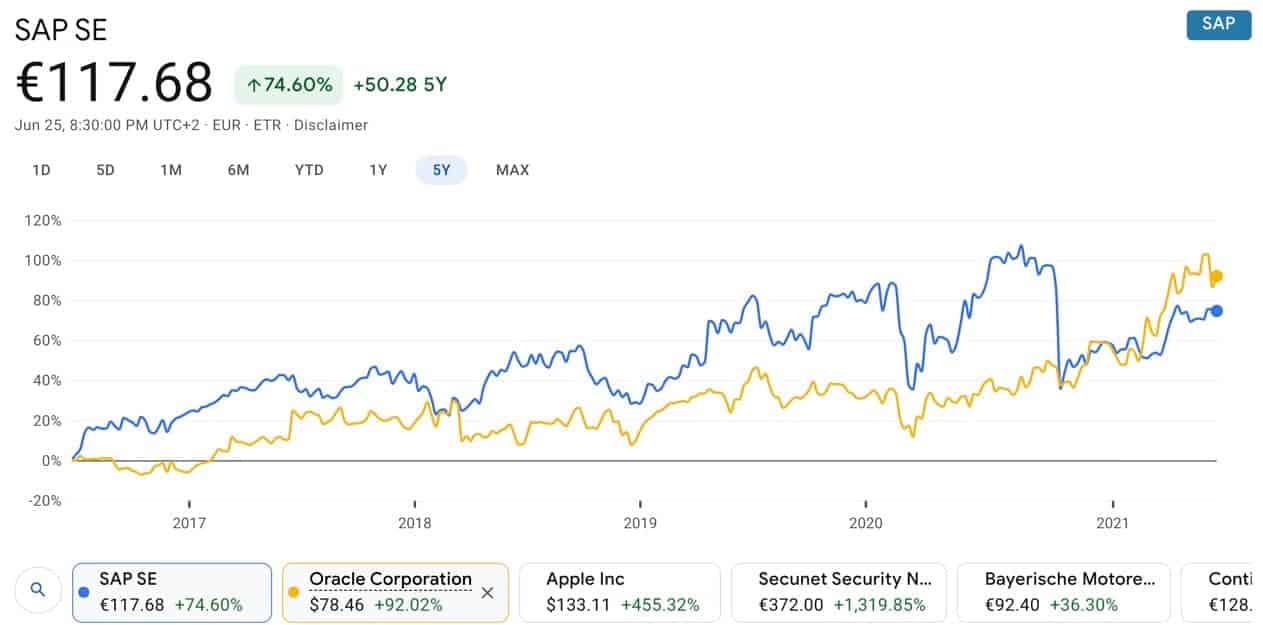Switch to 6M time range
1263x625 pixels.
238,170
